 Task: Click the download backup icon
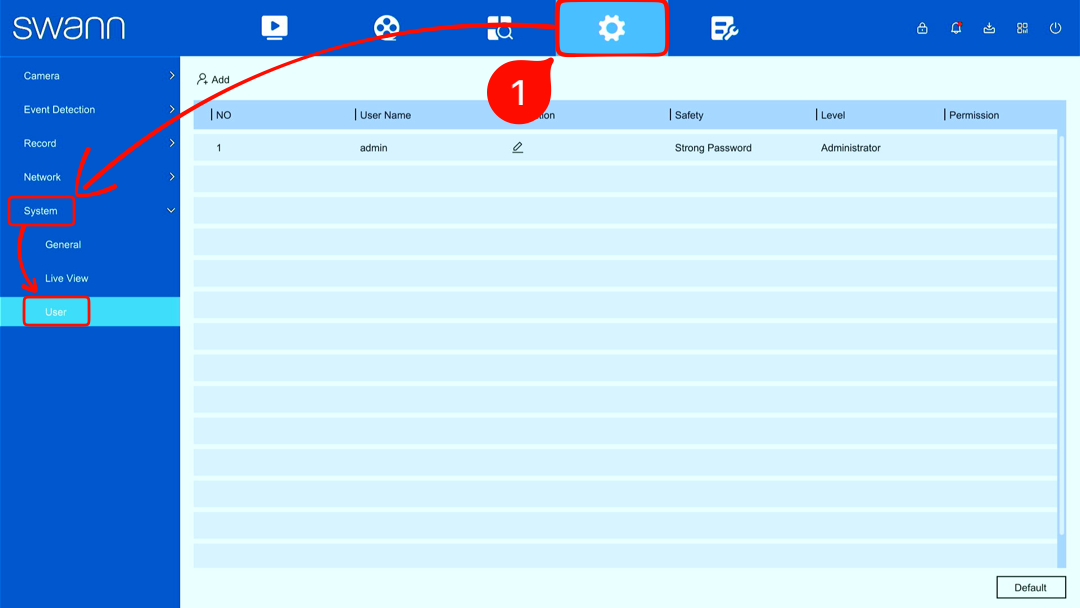pyautogui.click(x=989, y=28)
